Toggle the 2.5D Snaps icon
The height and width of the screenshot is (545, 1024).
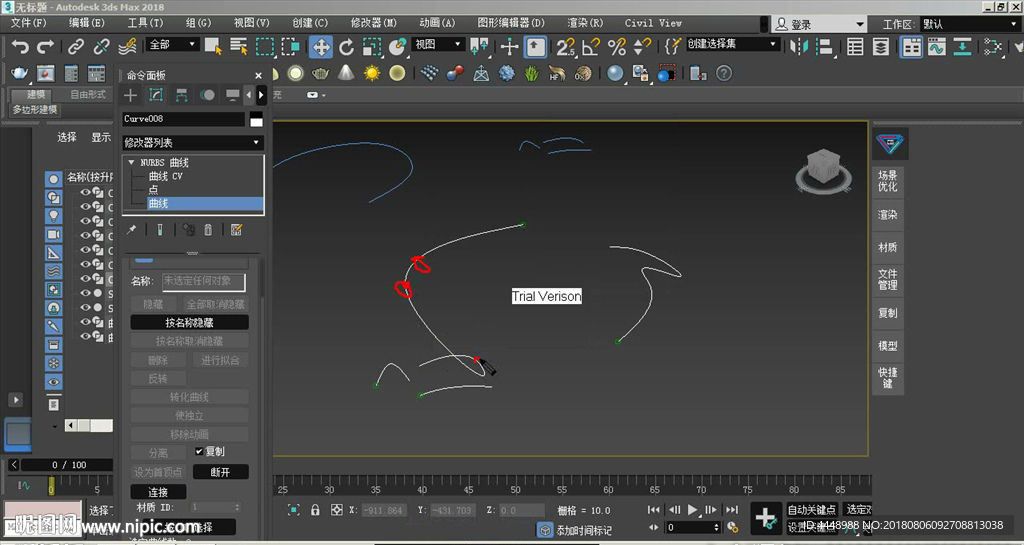pyautogui.click(x=566, y=47)
